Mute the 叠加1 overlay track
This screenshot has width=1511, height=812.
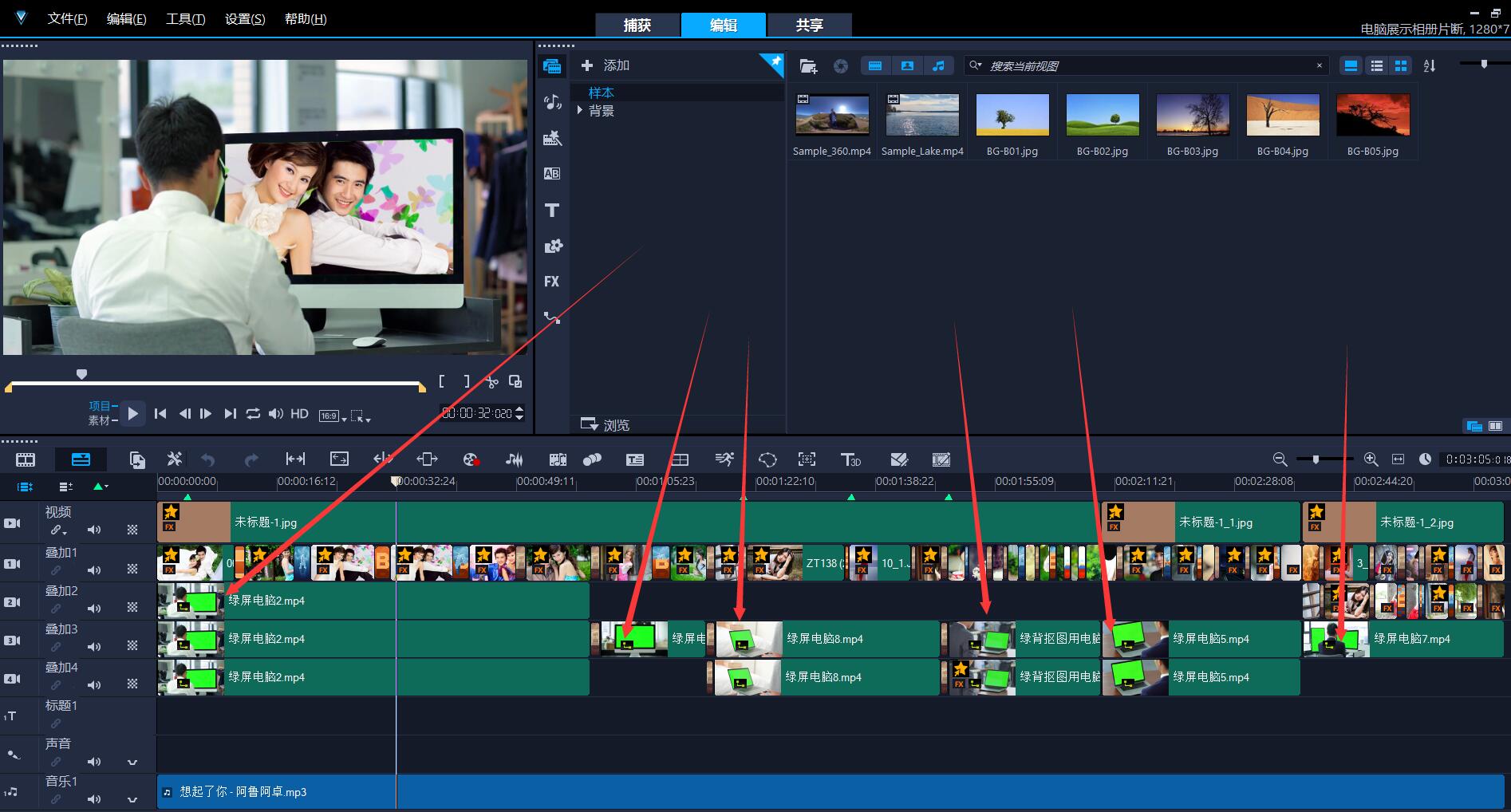click(94, 570)
